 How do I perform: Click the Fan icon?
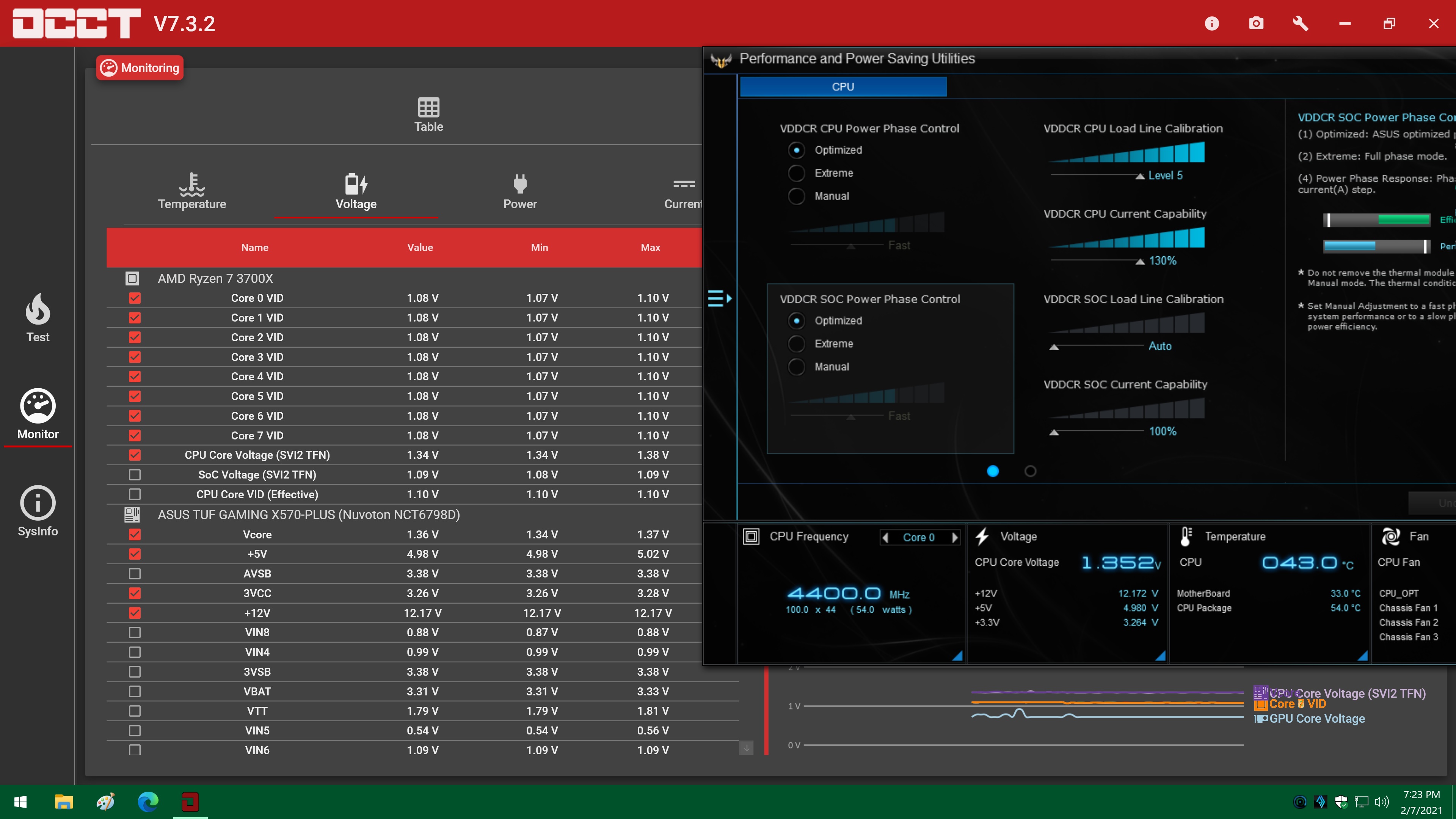[1390, 537]
